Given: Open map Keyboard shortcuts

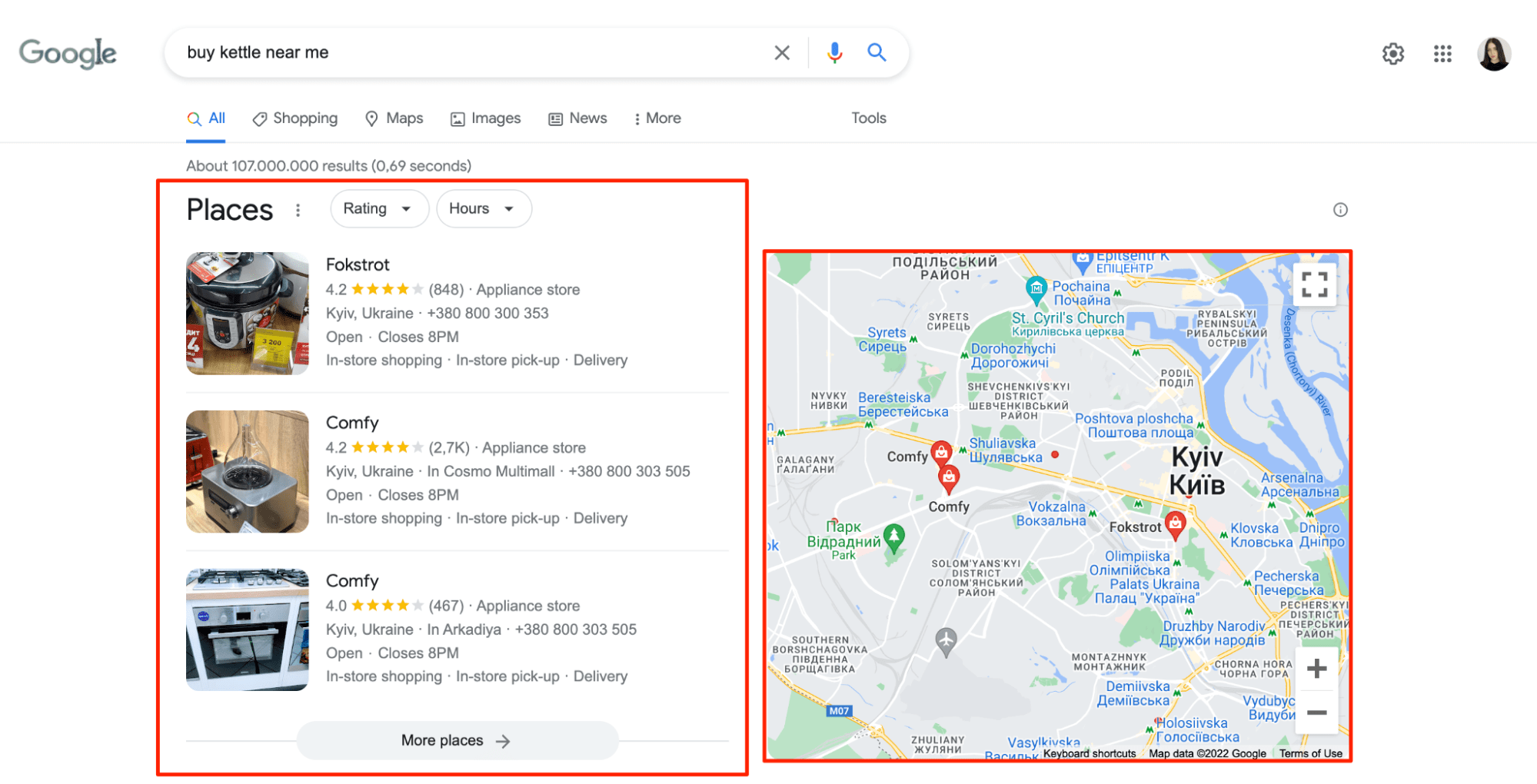Looking at the screenshot, I should 1089,753.
